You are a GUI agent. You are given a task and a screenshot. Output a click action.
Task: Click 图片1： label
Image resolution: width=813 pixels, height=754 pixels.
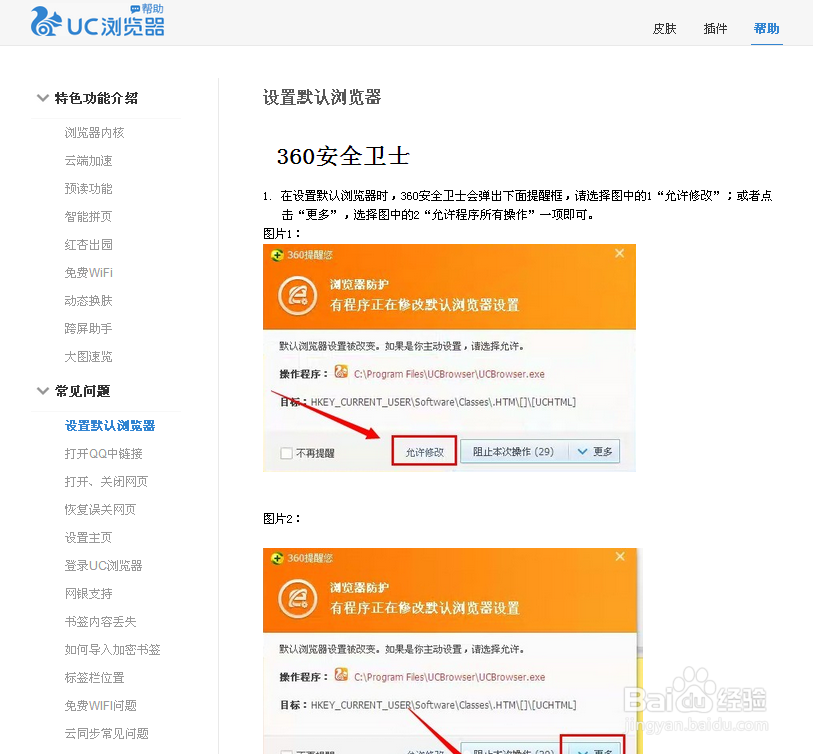(282, 233)
